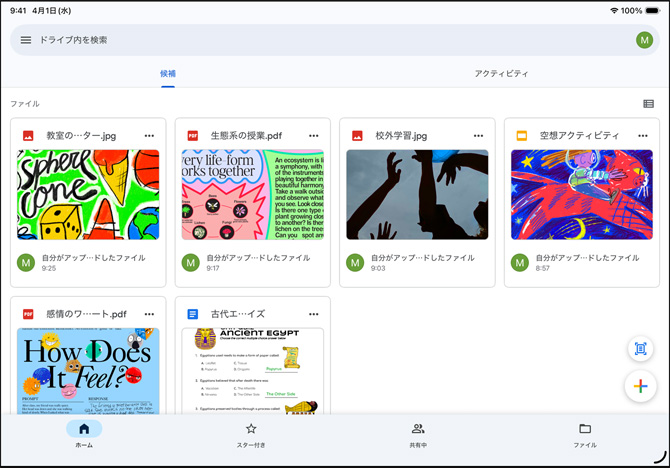
Task: Switch to the アクティビティ tab
Action: coord(501,74)
